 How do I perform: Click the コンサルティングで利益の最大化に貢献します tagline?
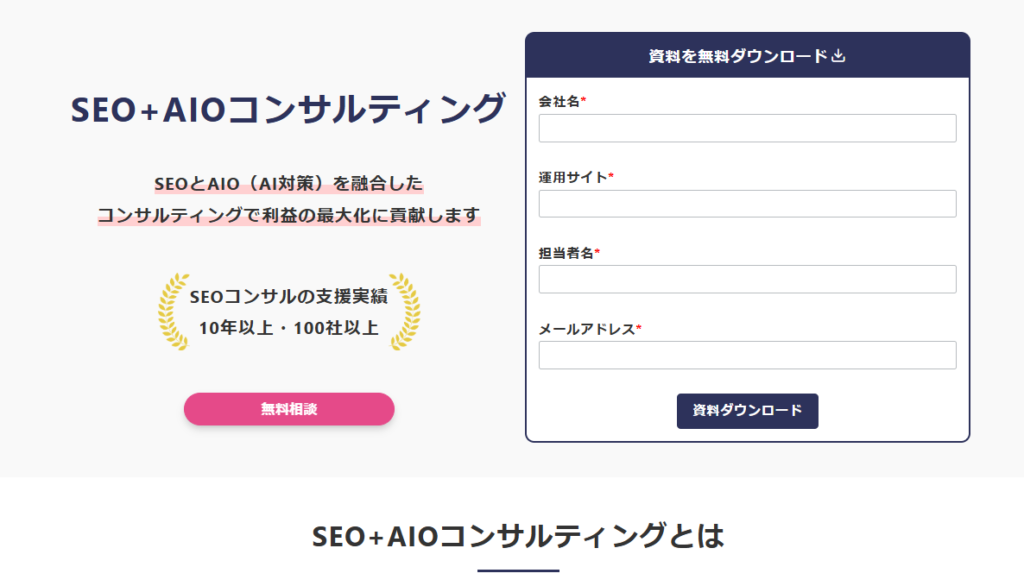[x=289, y=215]
